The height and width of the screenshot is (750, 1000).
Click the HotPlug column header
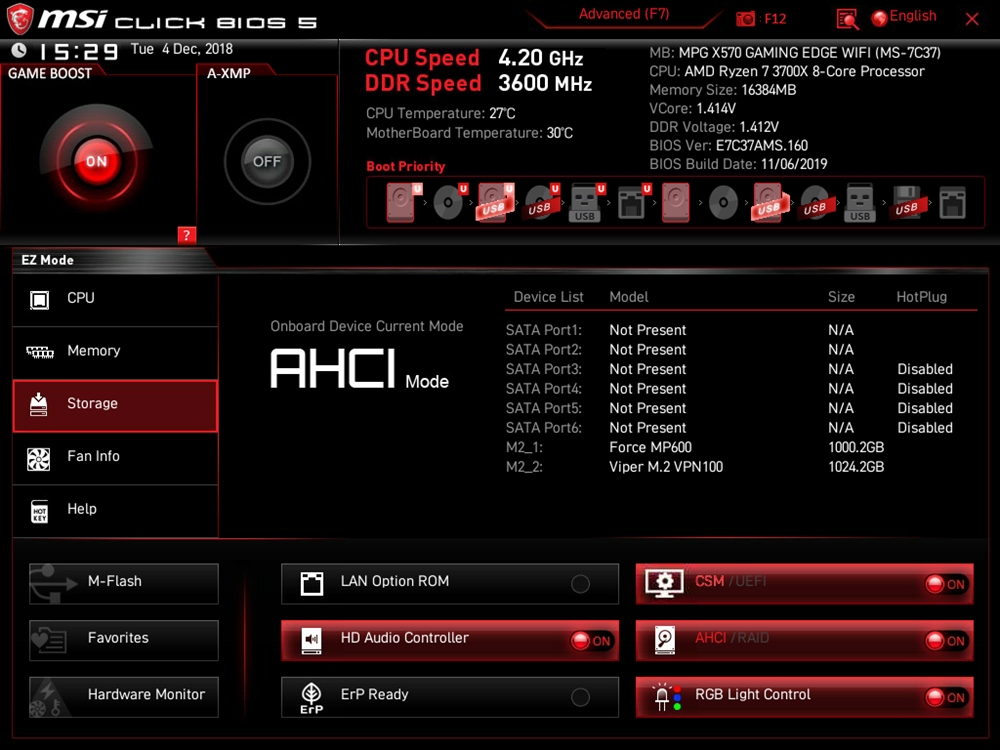tap(922, 297)
